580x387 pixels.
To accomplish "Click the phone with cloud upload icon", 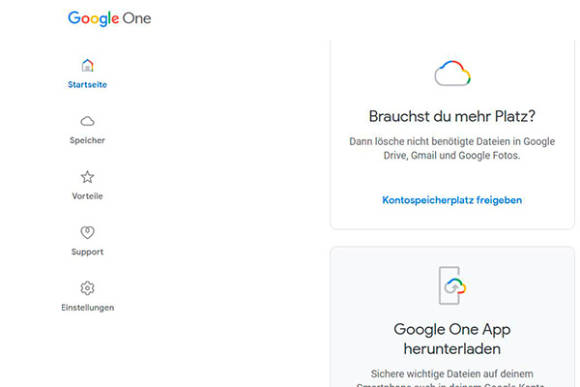I will 452,285.
